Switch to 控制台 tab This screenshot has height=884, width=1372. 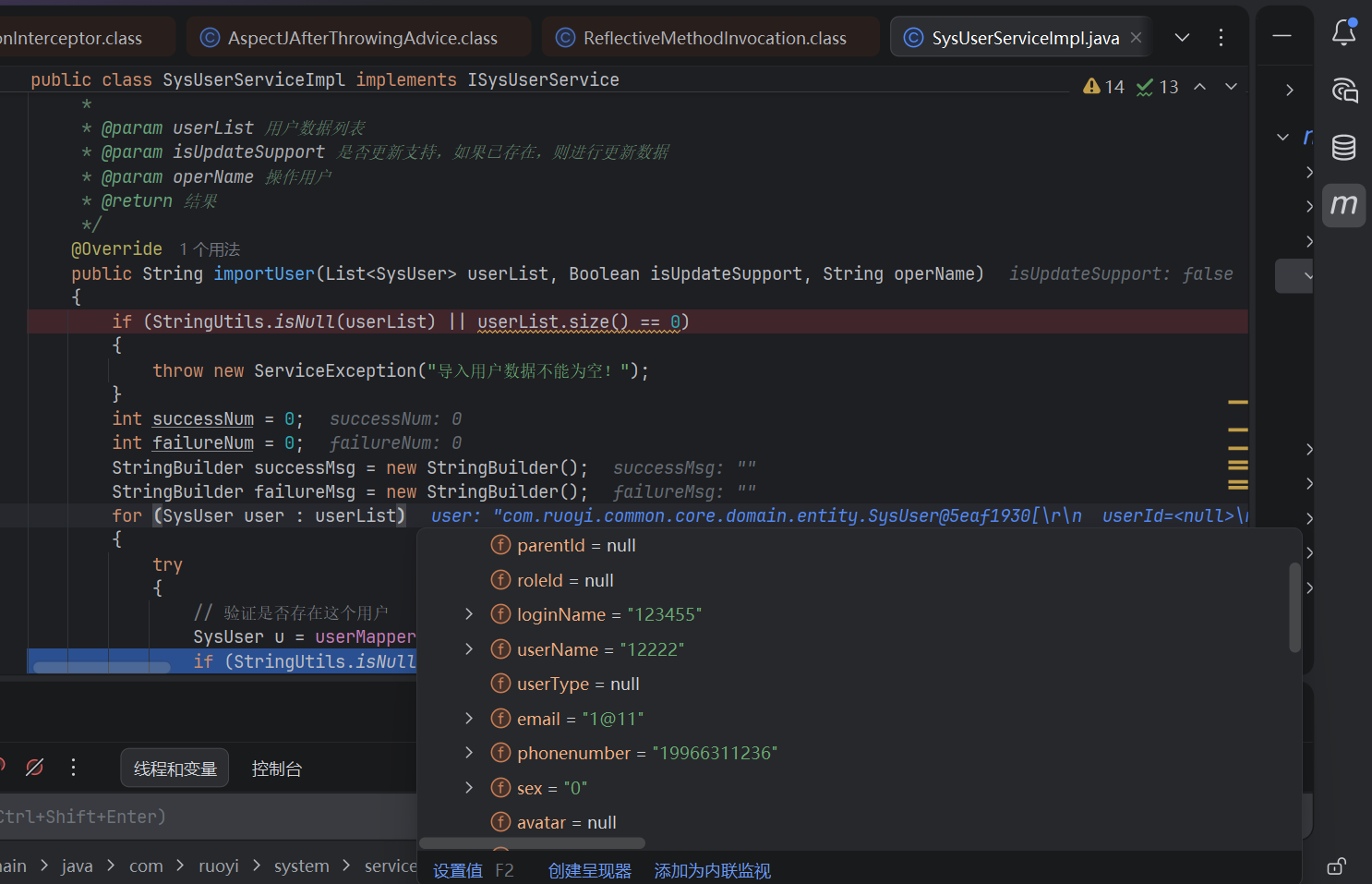(276, 769)
